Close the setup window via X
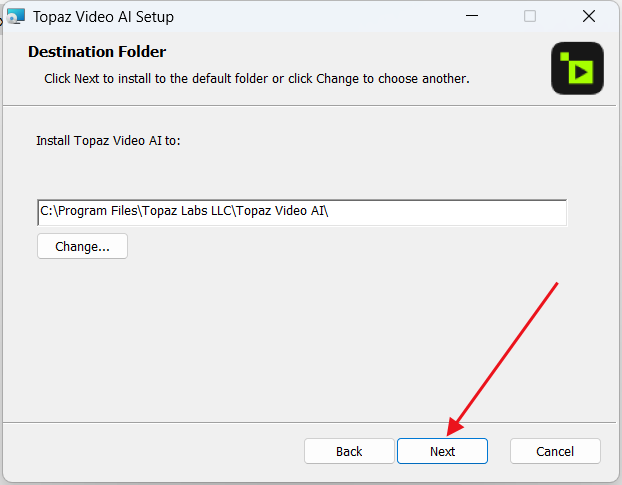This screenshot has height=485, width=622. (x=589, y=16)
